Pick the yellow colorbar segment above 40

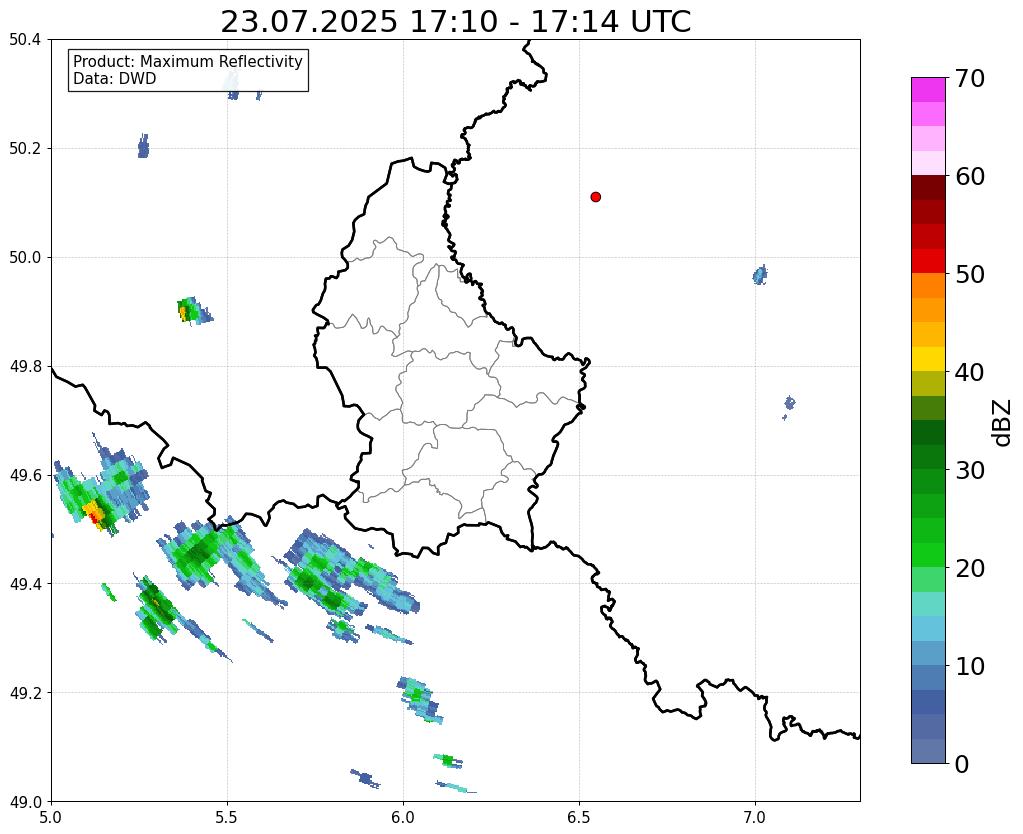tap(928, 359)
